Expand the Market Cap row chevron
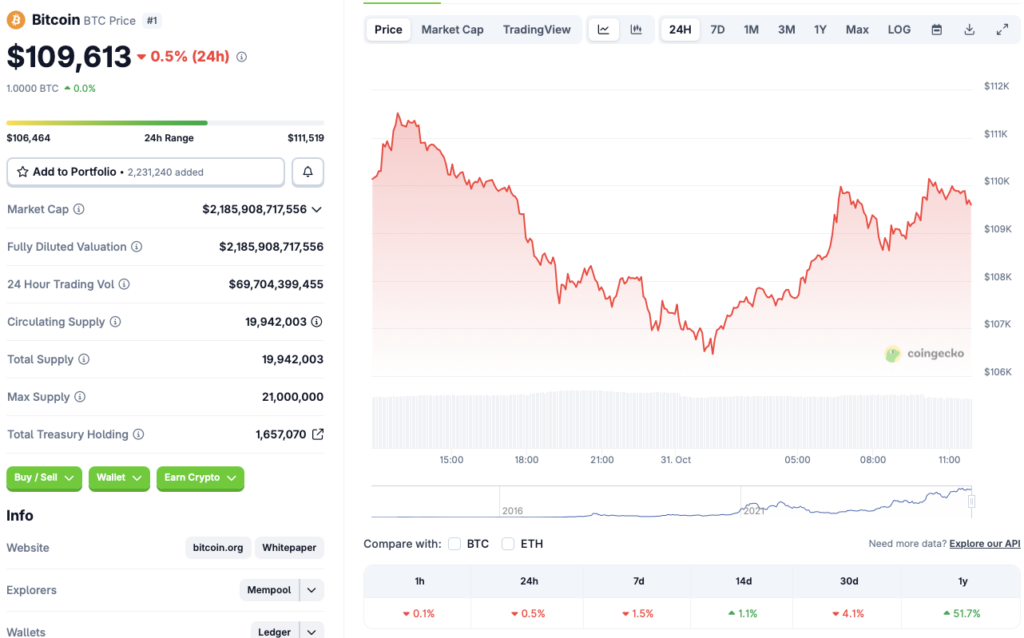The width and height of the screenshot is (1024, 638). [318, 210]
